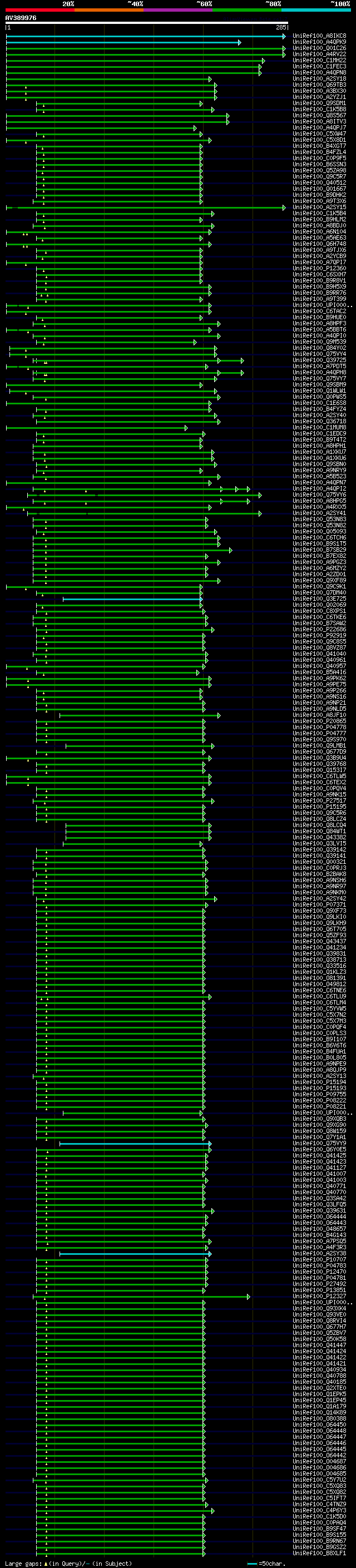Image resolution: width=356 pixels, height=1568 pixels.
Task: Select hit label UniRef100_B9S1T5
Action: [x=319, y=544]
